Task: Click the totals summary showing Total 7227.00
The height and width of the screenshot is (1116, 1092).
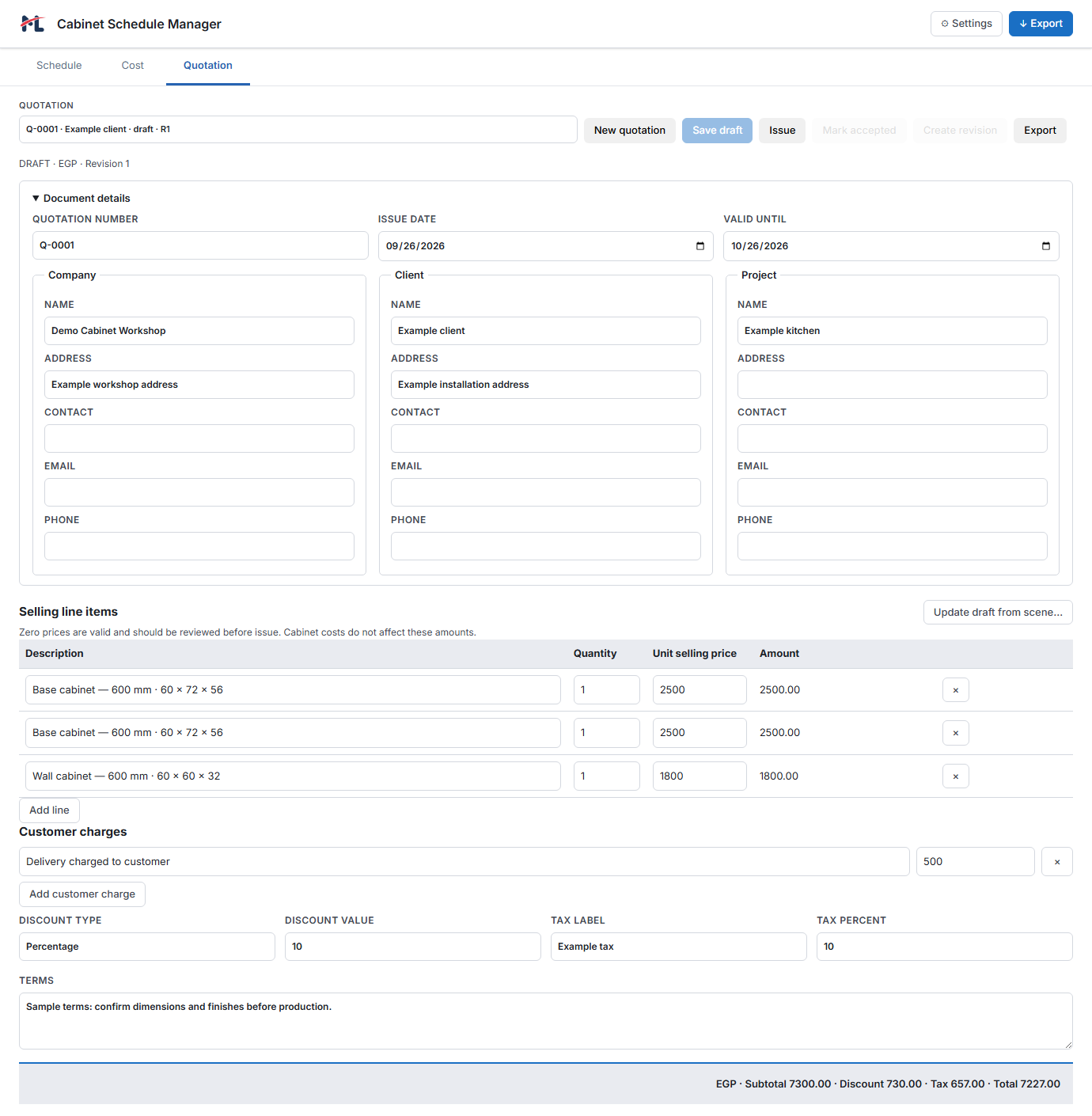Action: coord(888,1084)
